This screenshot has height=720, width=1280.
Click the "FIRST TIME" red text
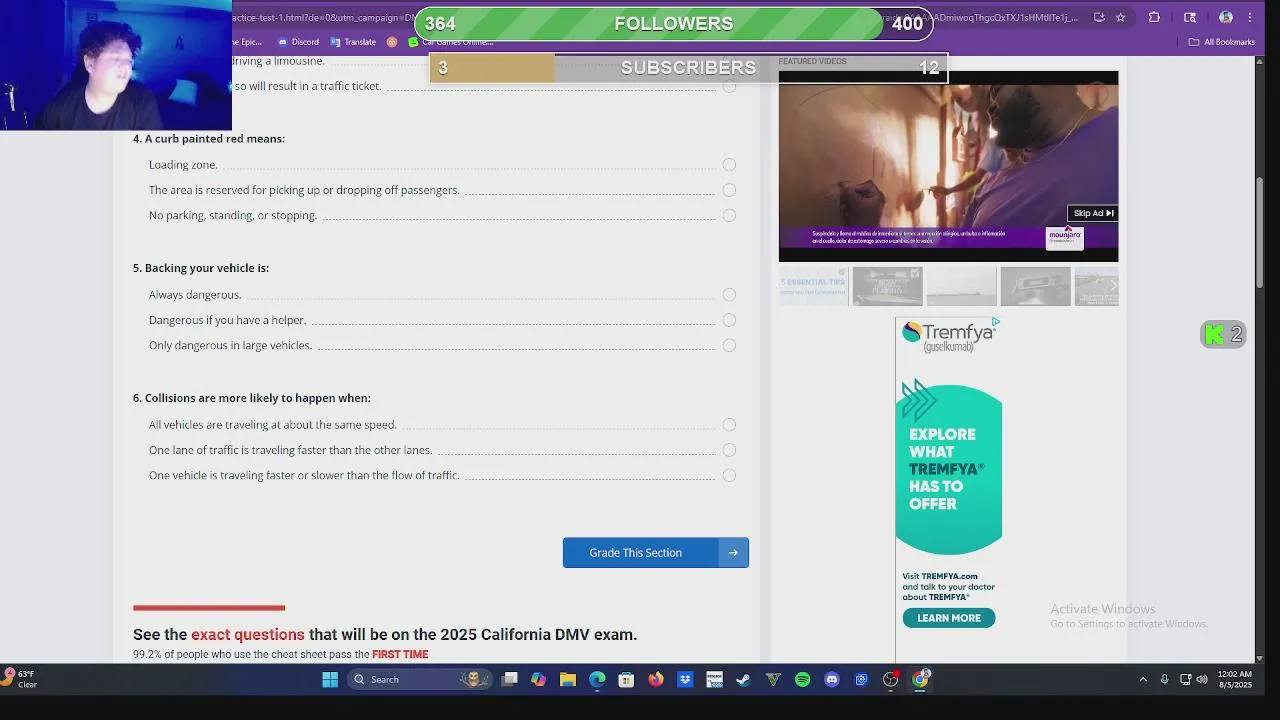pos(400,655)
